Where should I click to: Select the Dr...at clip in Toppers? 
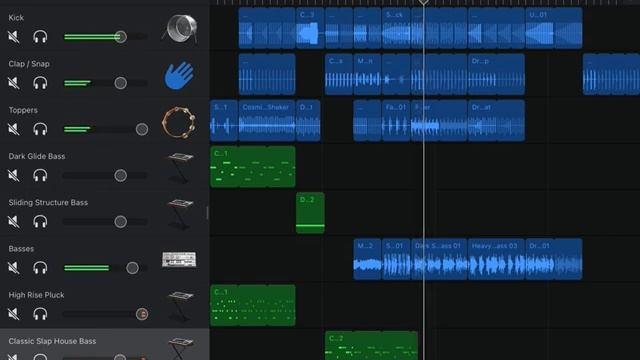[x=496, y=121]
